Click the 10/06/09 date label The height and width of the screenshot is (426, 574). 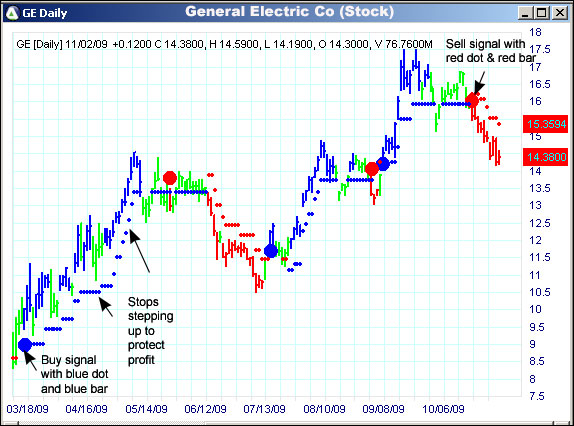[x=443, y=409]
